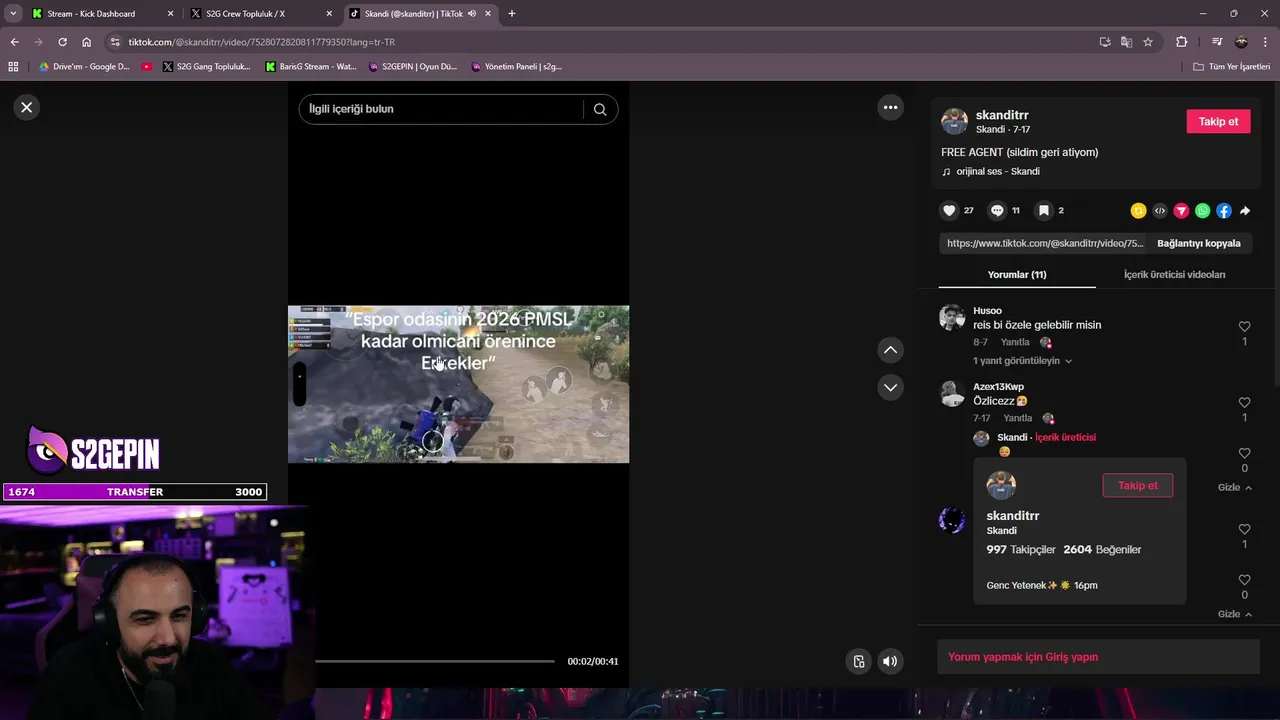
Task: Click Yanıtla under Azex13Kwp's comment
Action: [1018, 418]
